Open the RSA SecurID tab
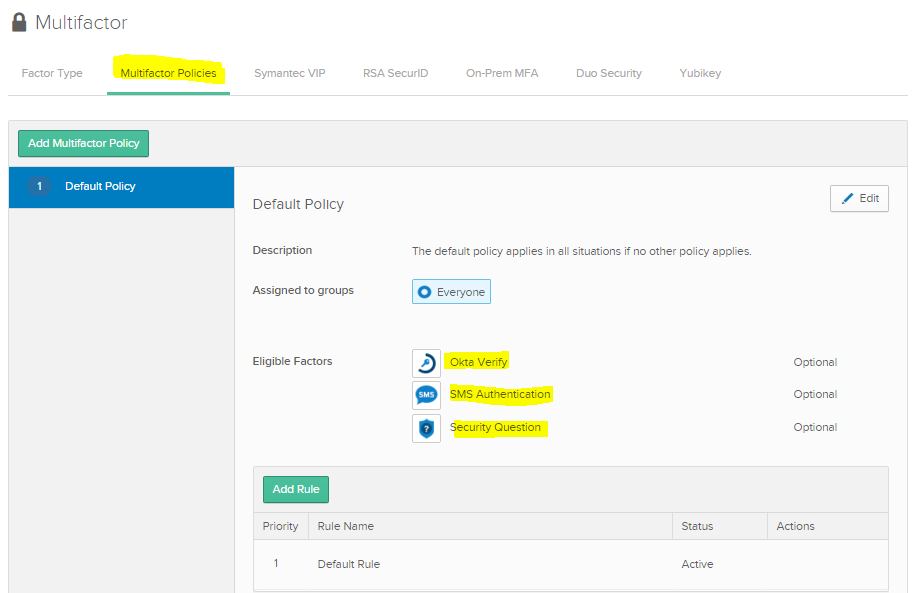The width and height of the screenshot is (920, 593). click(395, 73)
